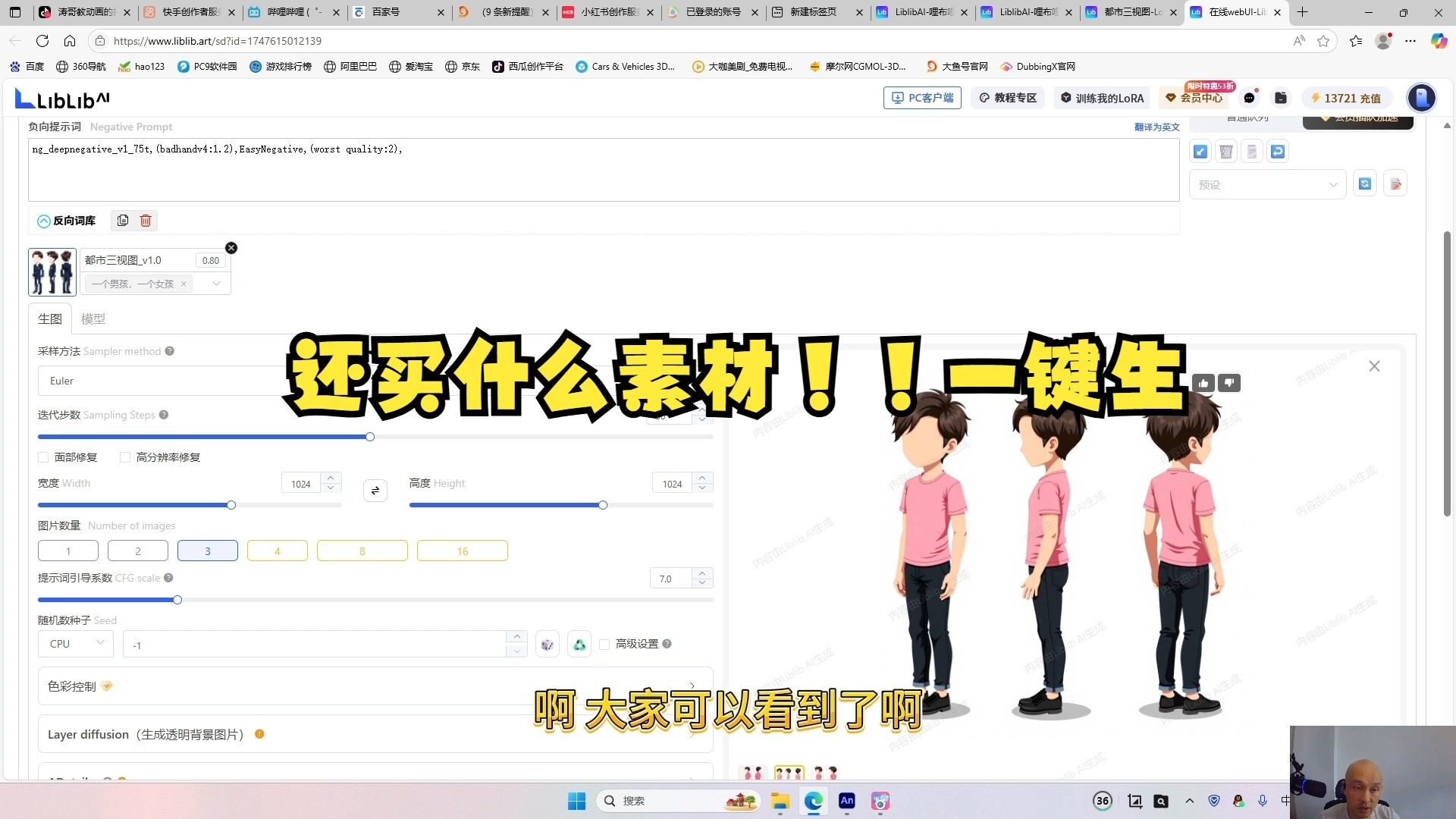Click the copy icon next to 反向词库

point(123,221)
